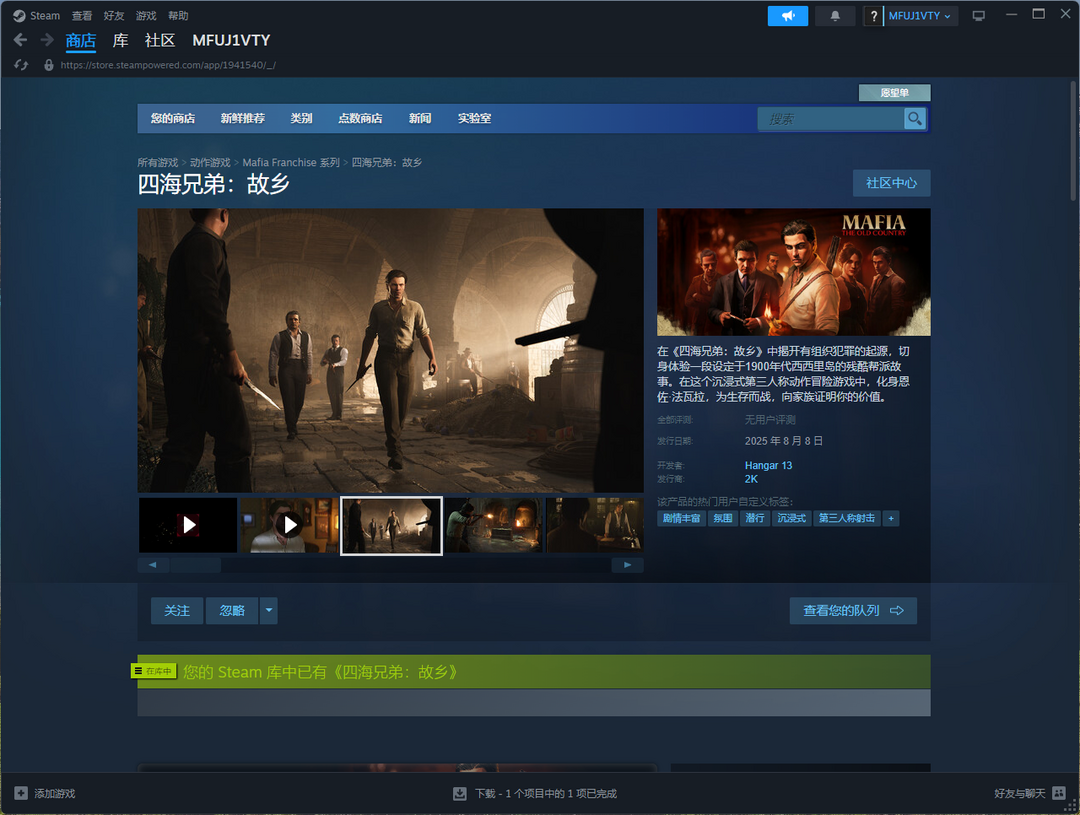Open the 您的商店 store menu
Screen dimensions: 1080x815
(x=173, y=118)
